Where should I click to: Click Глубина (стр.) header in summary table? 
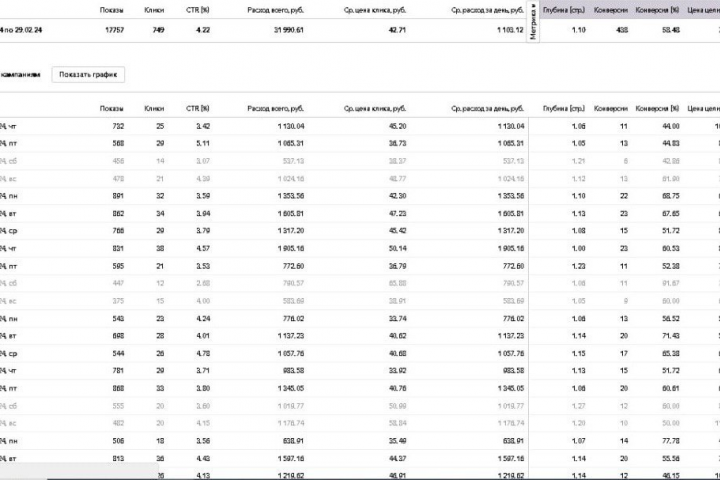pos(565,10)
